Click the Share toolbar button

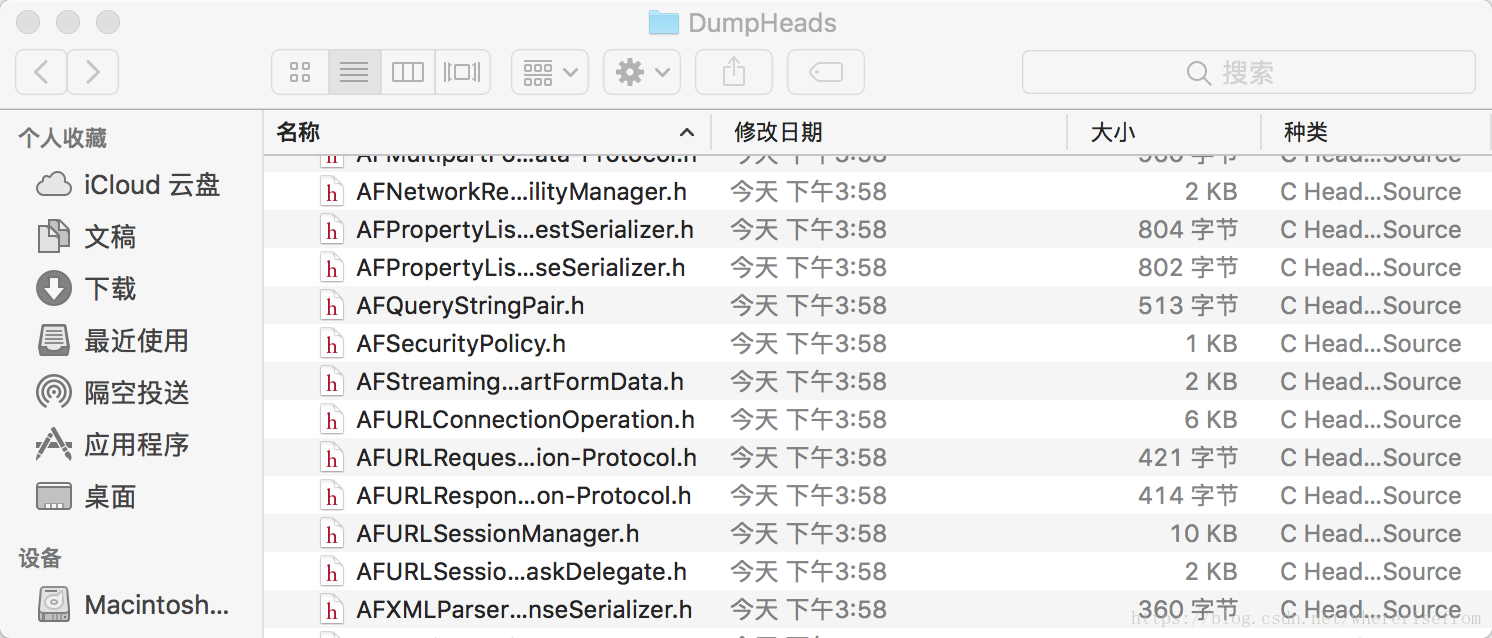pos(734,72)
